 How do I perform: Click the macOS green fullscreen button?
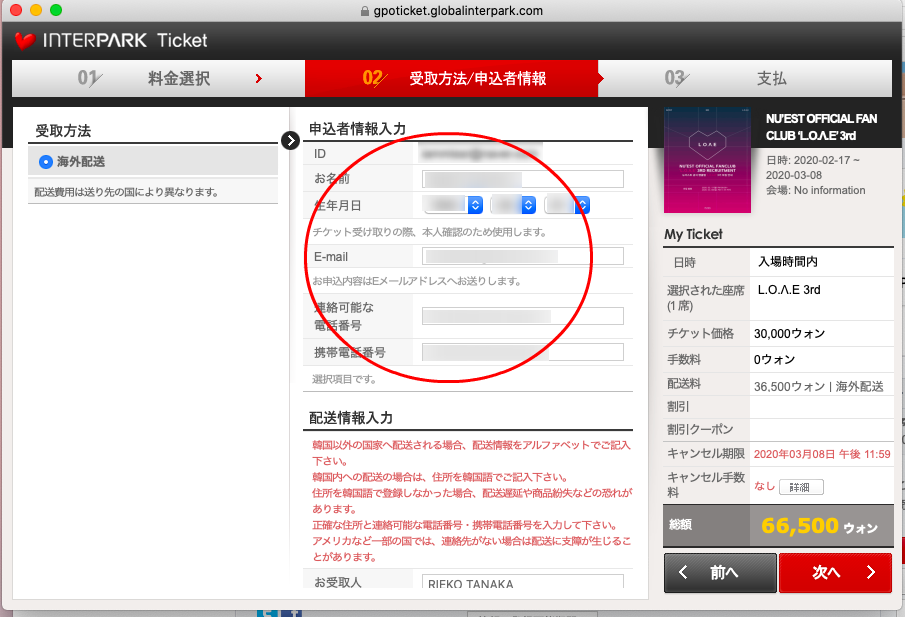tap(55, 10)
